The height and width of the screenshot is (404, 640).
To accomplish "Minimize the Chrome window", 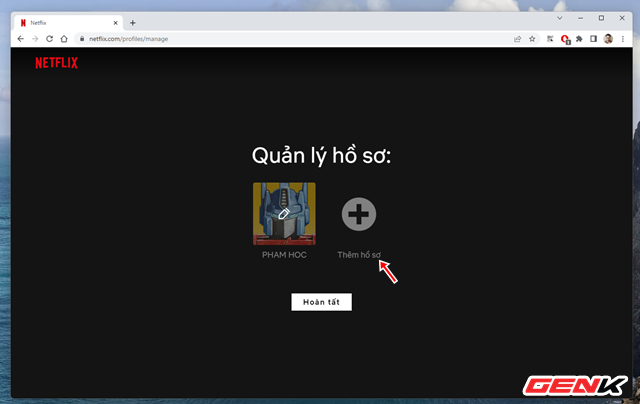I will pos(580,18).
